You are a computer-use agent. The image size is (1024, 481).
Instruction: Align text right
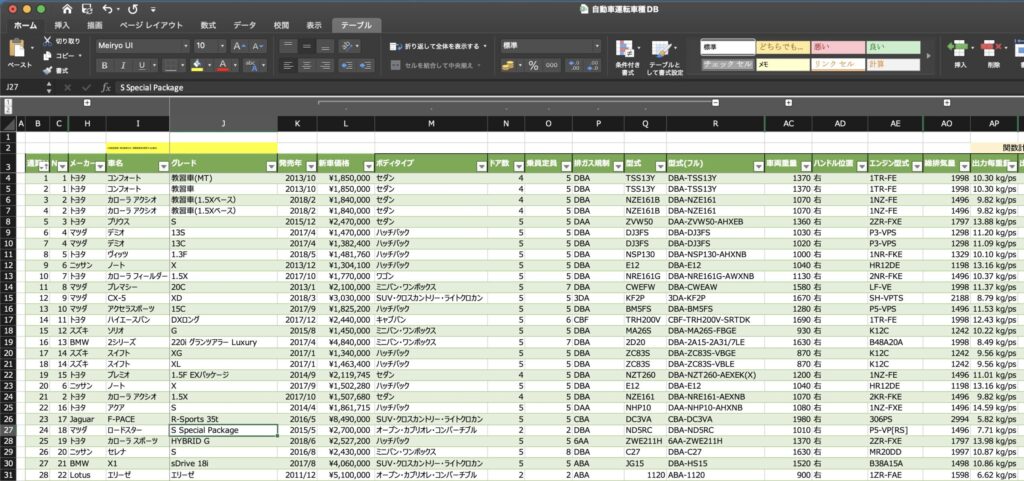point(325,65)
